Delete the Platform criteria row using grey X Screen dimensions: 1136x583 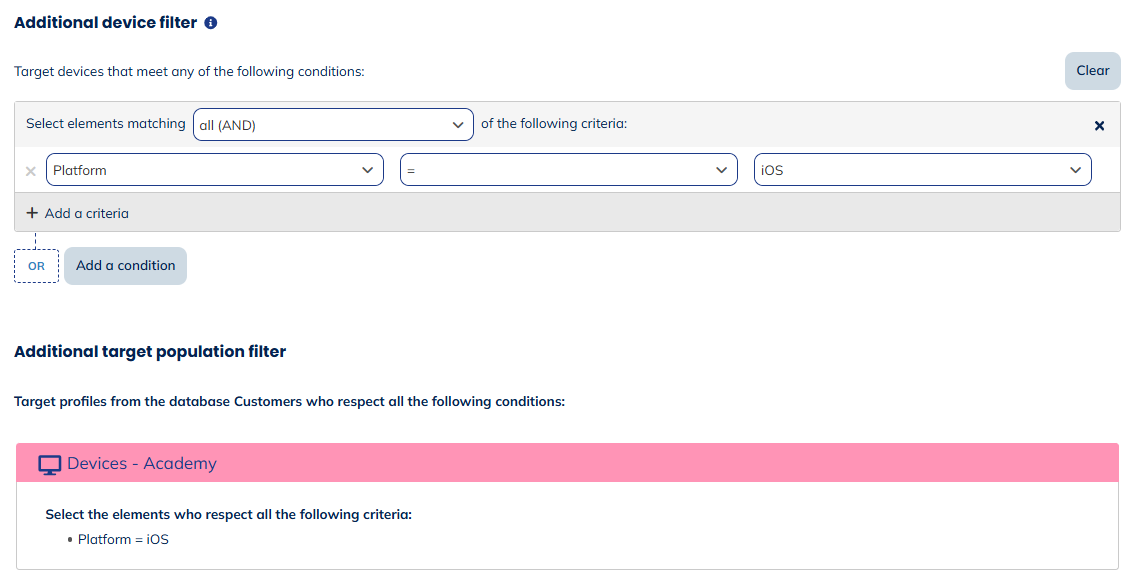[30, 171]
